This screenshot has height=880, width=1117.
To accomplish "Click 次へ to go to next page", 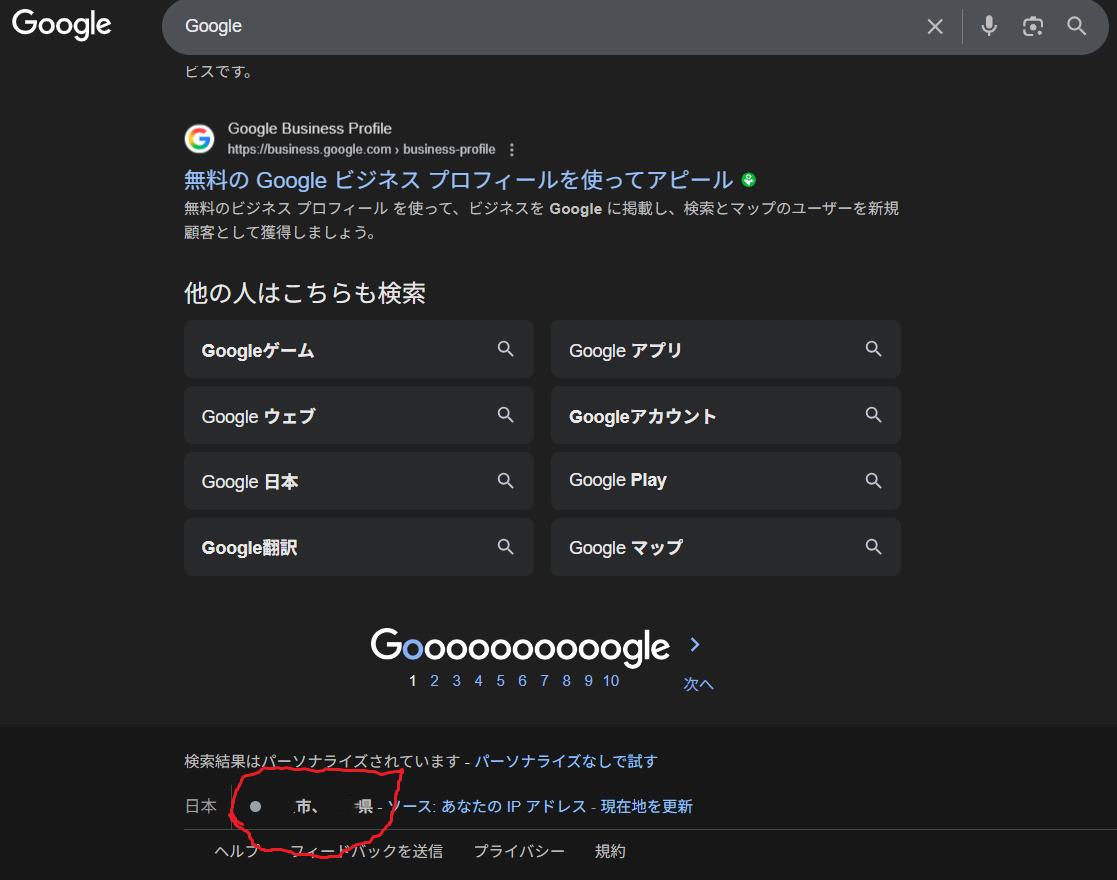I will [698, 684].
